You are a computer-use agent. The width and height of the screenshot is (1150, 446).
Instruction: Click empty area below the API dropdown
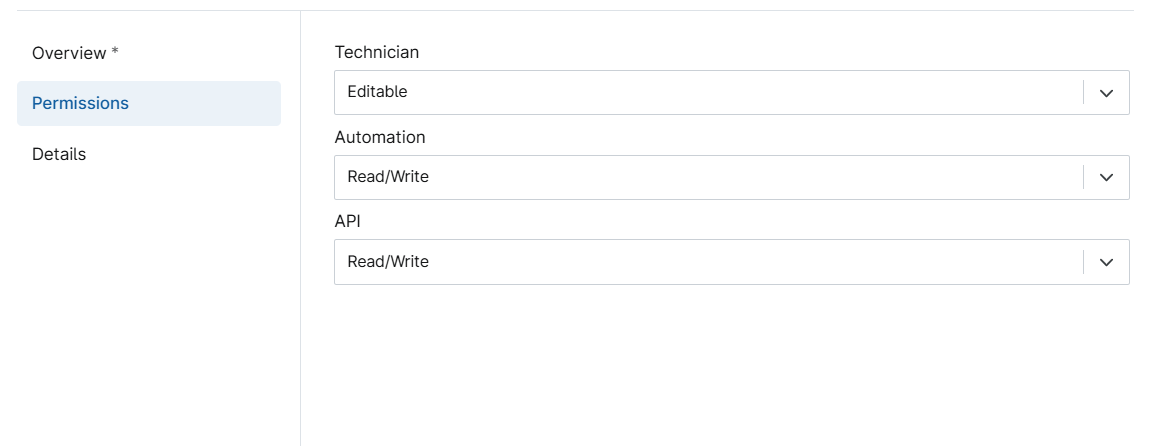[731, 365]
